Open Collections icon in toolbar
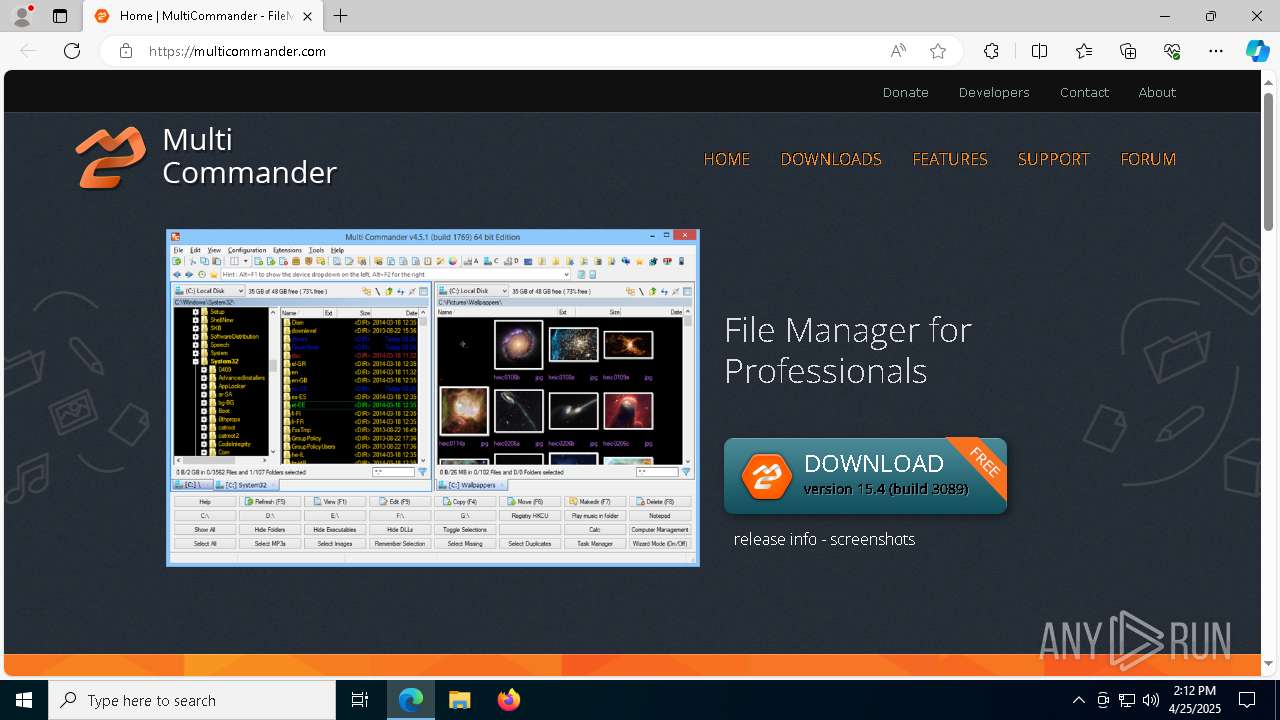 (1128, 51)
